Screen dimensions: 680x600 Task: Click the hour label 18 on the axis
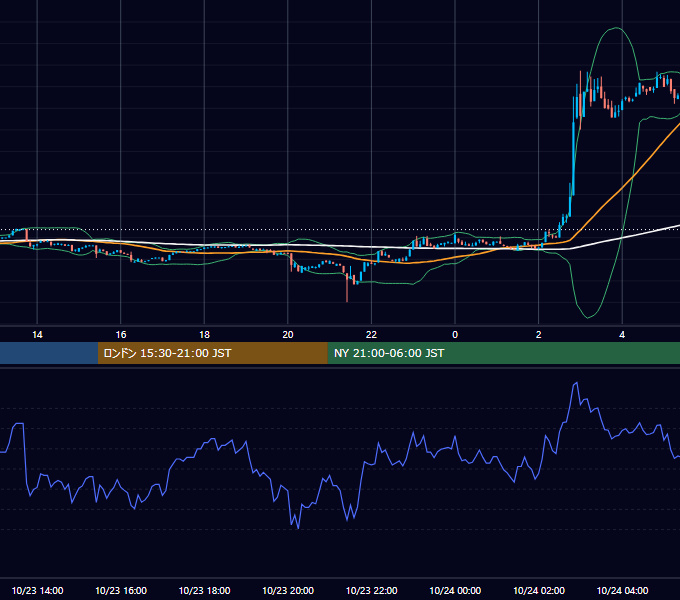pyautogui.click(x=204, y=335)
